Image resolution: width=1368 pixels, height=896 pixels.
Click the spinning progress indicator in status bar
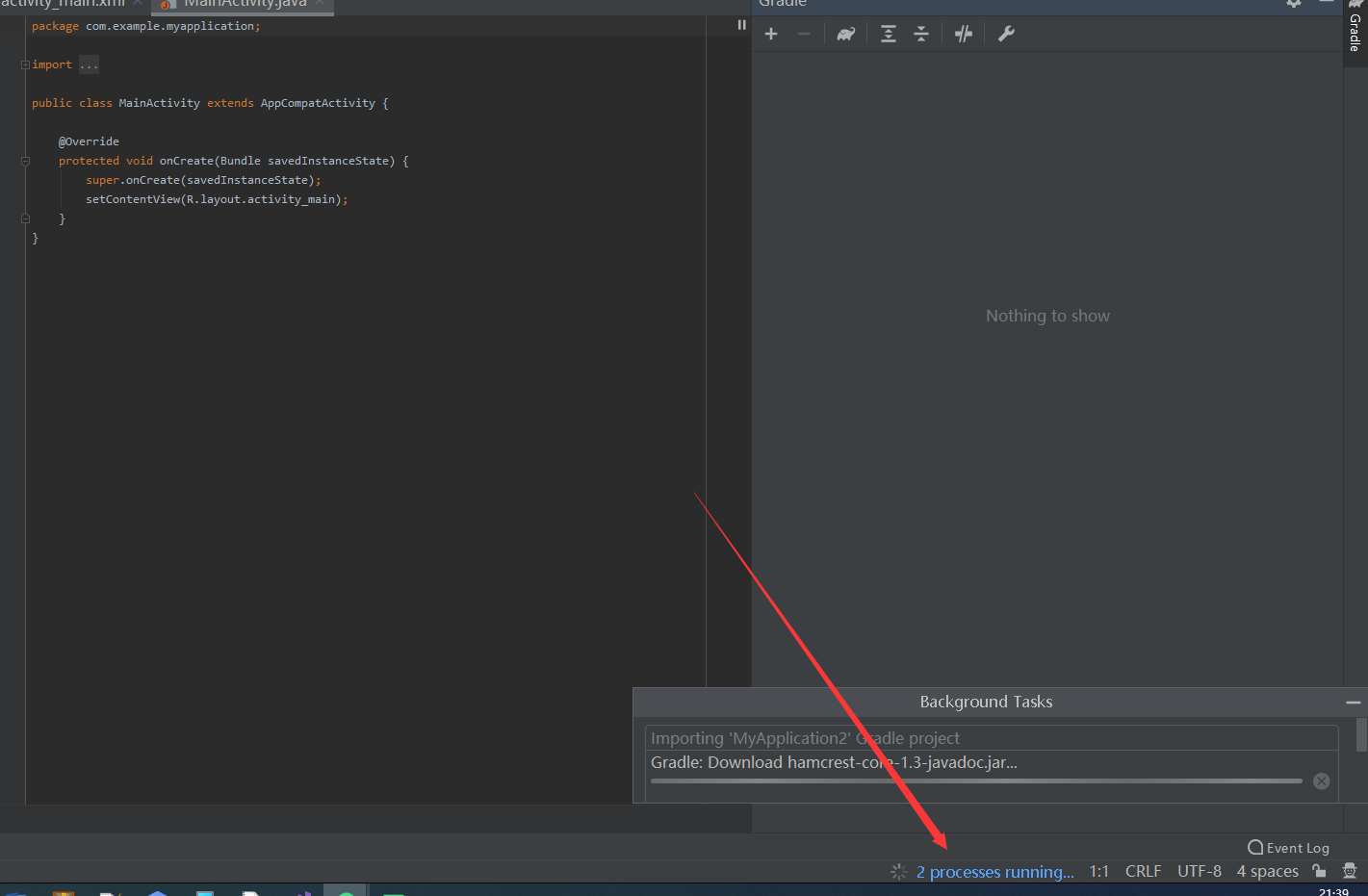tap(898, 872)
